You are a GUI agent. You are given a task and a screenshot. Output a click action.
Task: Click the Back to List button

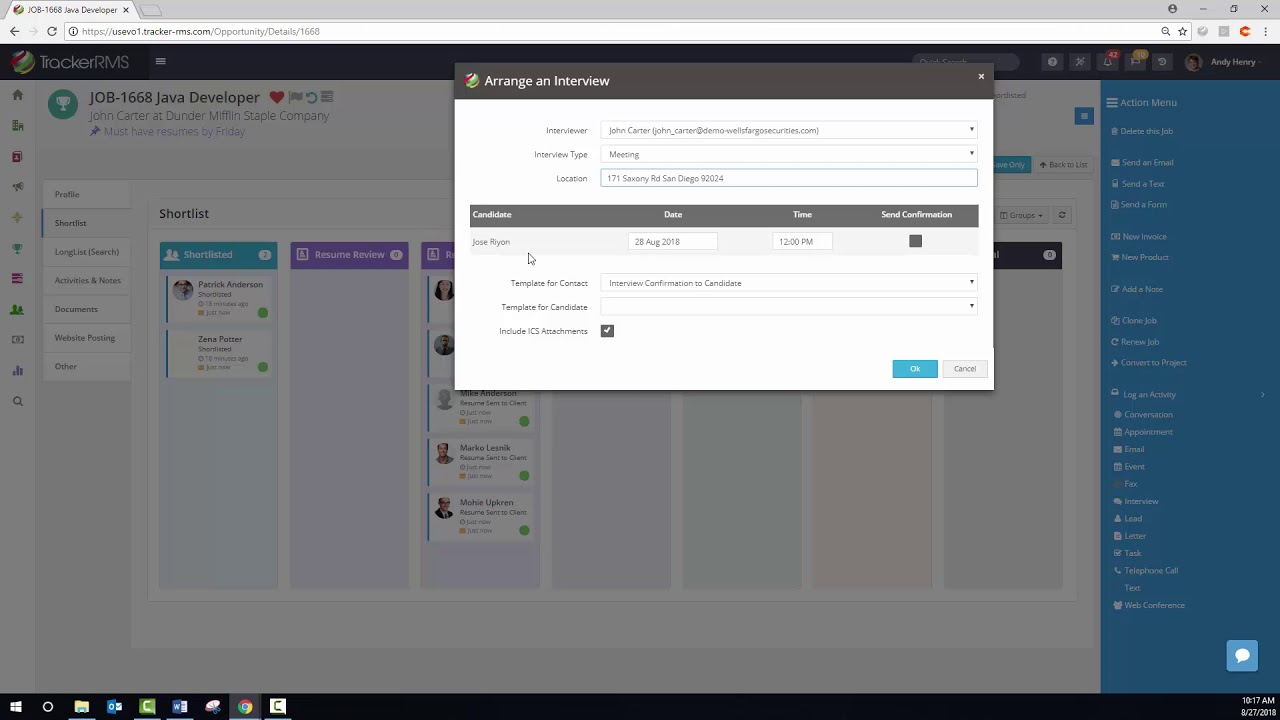[1063, 164]
